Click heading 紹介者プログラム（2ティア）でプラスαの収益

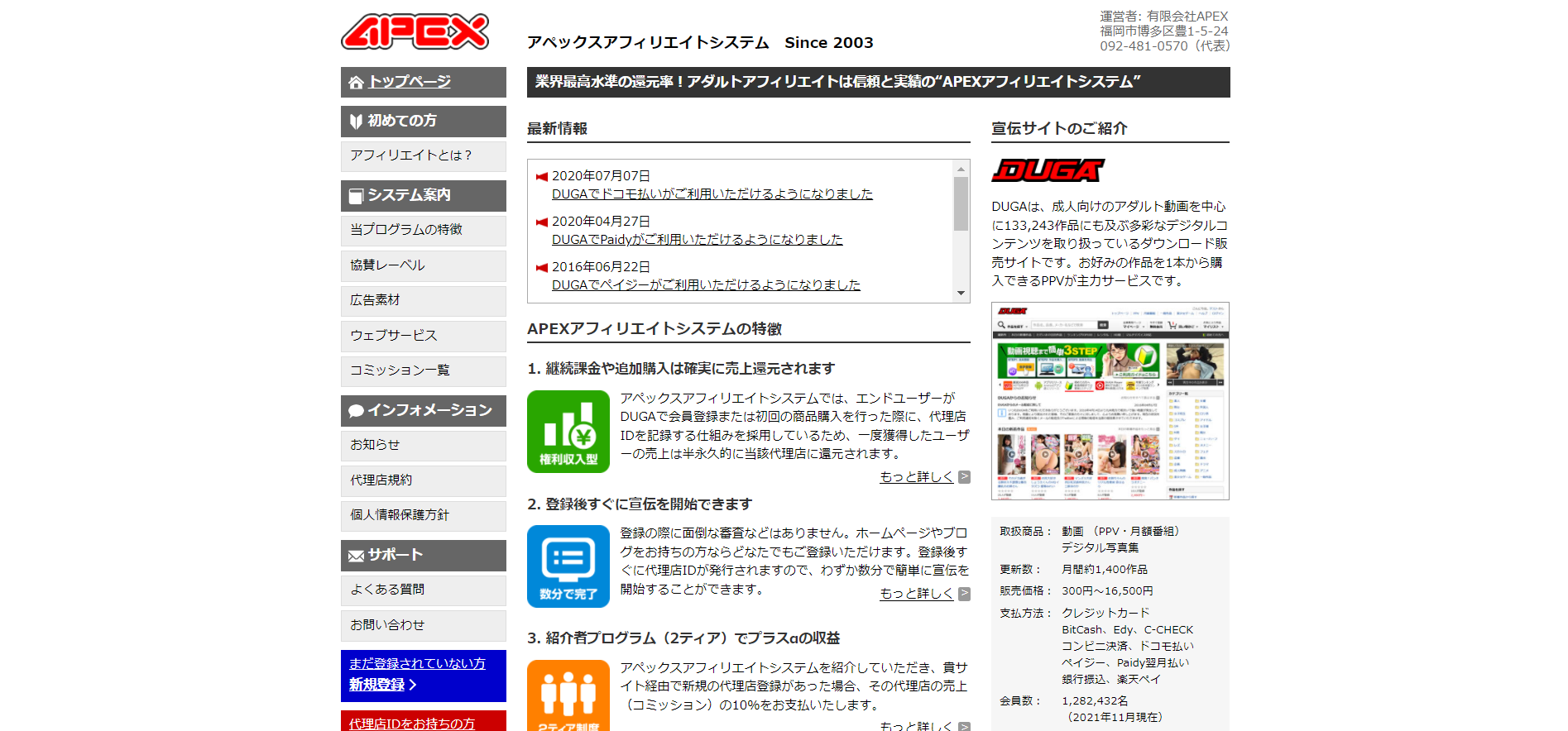[693, 638]
